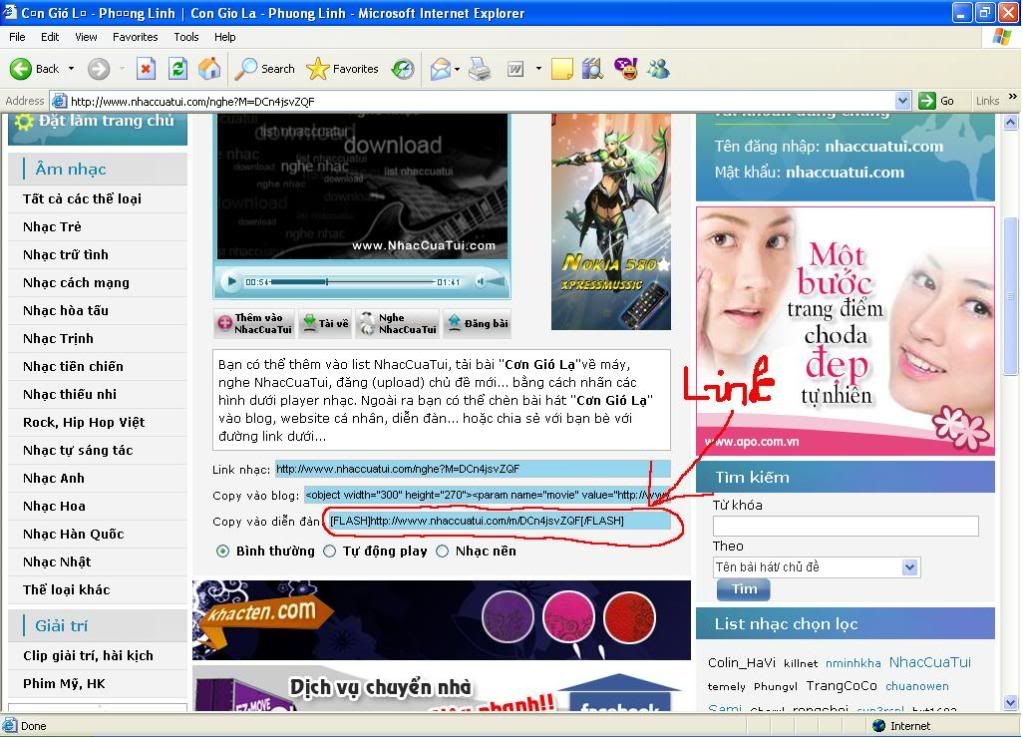Open the View menu
This screenshot has width=1023, height=737.
pos(86,37)
